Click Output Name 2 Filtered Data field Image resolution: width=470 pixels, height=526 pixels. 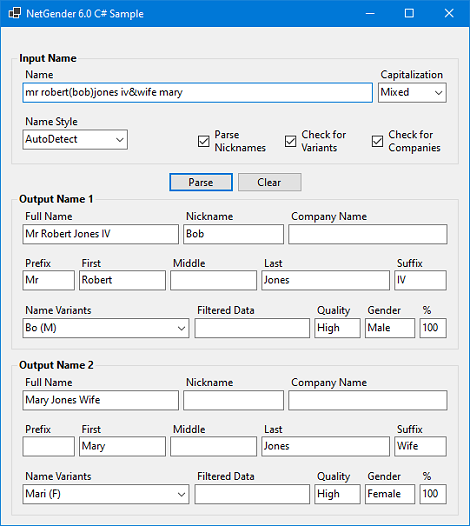pyautogui.click(x=252, y=494)
